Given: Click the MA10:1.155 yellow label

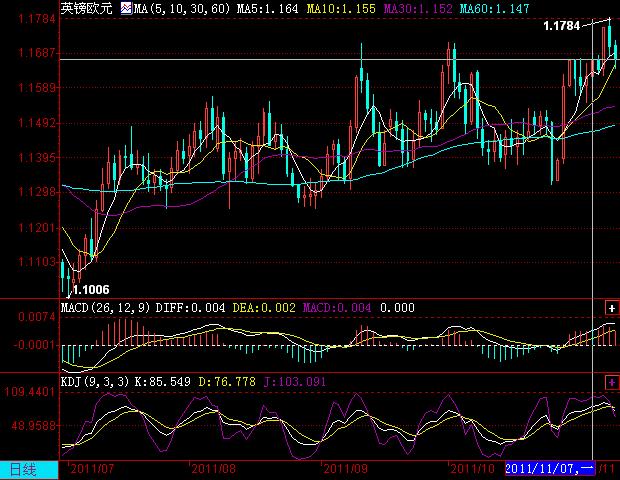Looking at the screenshot, I should pos(341,8).
